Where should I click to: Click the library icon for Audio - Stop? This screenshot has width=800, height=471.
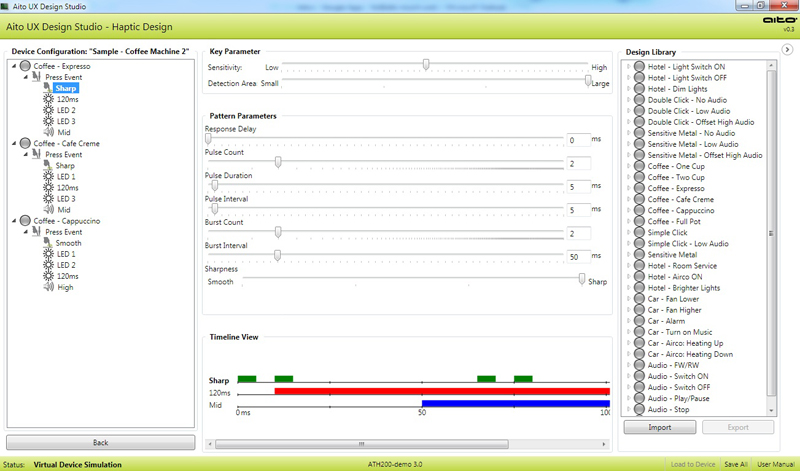pyautogui.click(x=639, y=409)
